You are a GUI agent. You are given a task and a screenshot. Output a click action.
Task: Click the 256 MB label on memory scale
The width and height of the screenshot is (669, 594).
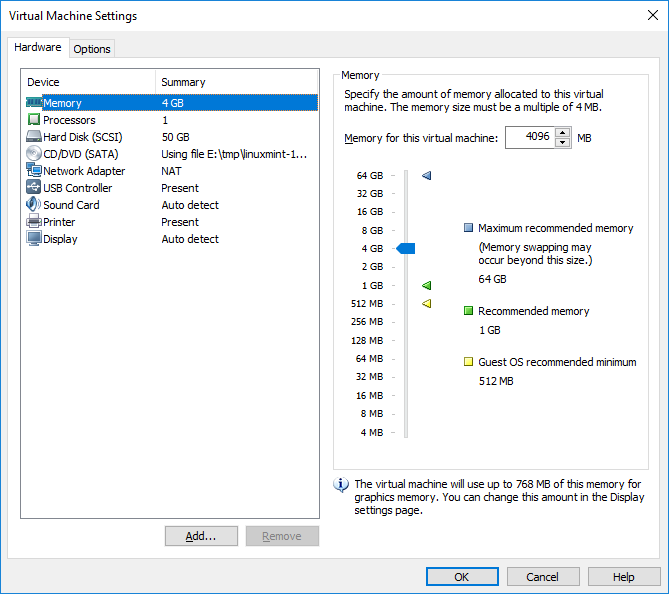[367, 321]
